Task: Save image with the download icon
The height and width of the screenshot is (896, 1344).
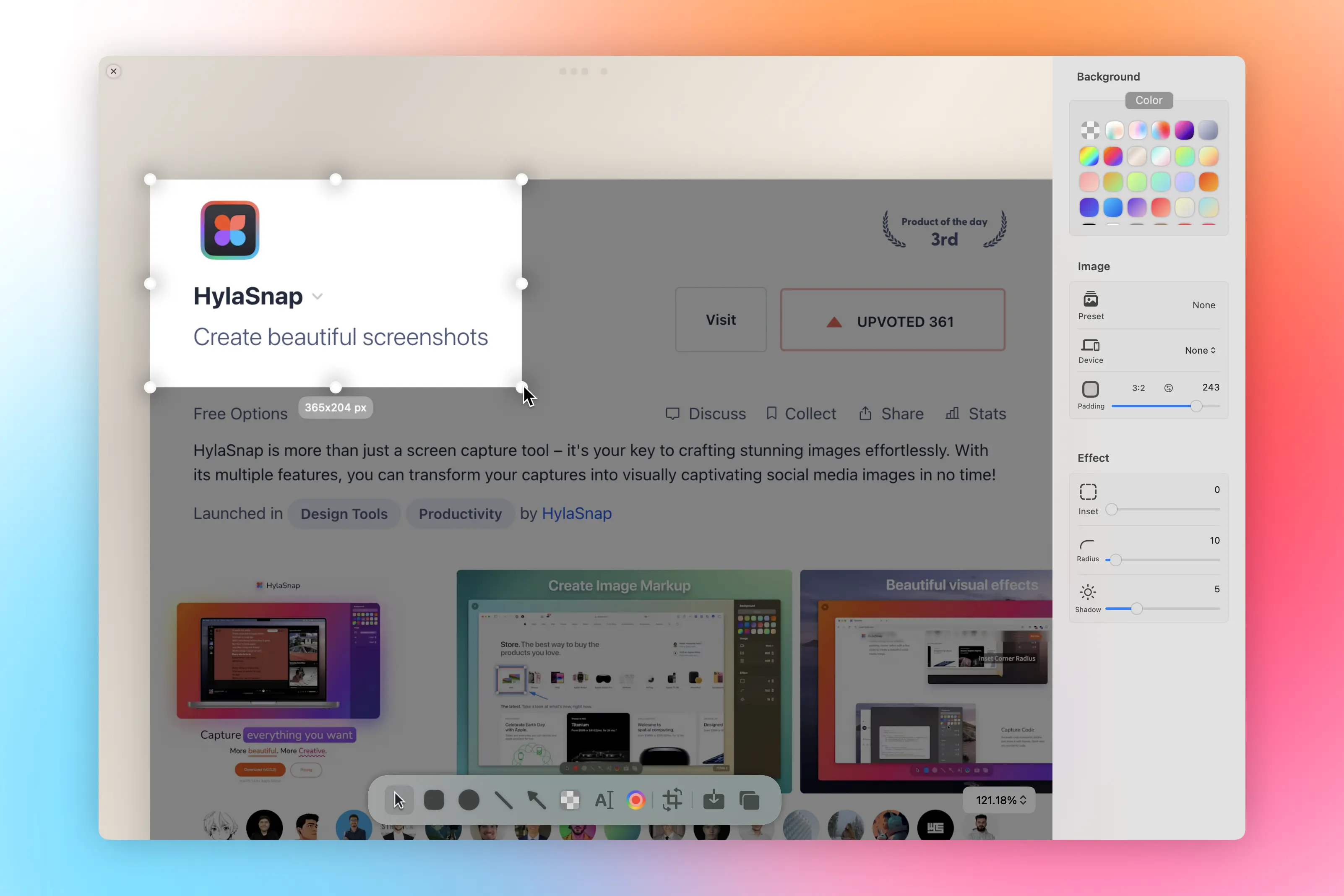Action: pyautogui.click(x=714, y=800)
